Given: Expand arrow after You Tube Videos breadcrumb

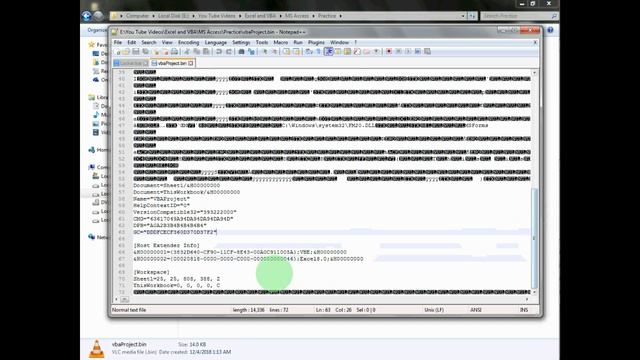Looking at the screenshot, I should 240,16.
